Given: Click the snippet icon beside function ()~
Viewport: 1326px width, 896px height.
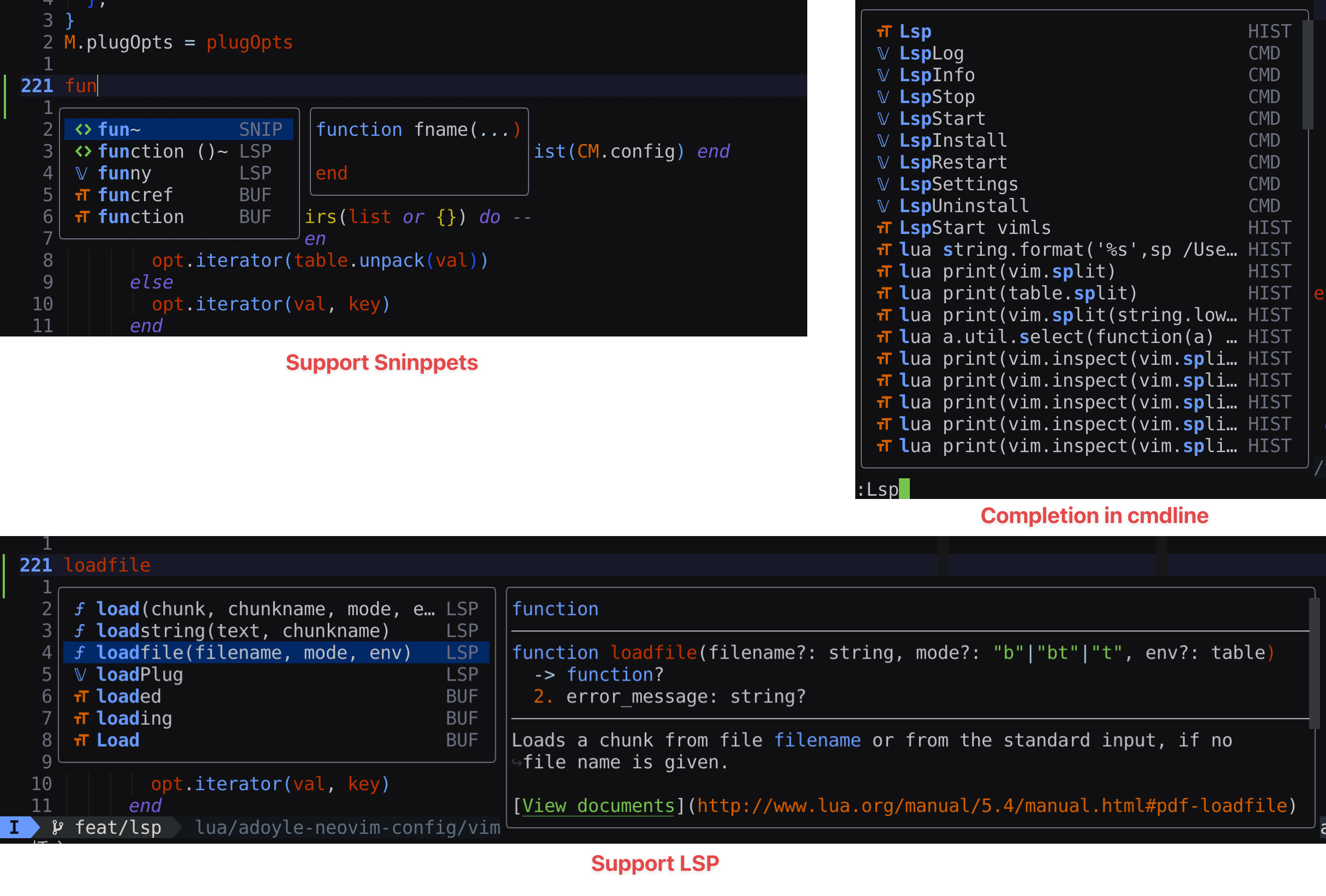Looking at the screenshot, I should [83, 152].
